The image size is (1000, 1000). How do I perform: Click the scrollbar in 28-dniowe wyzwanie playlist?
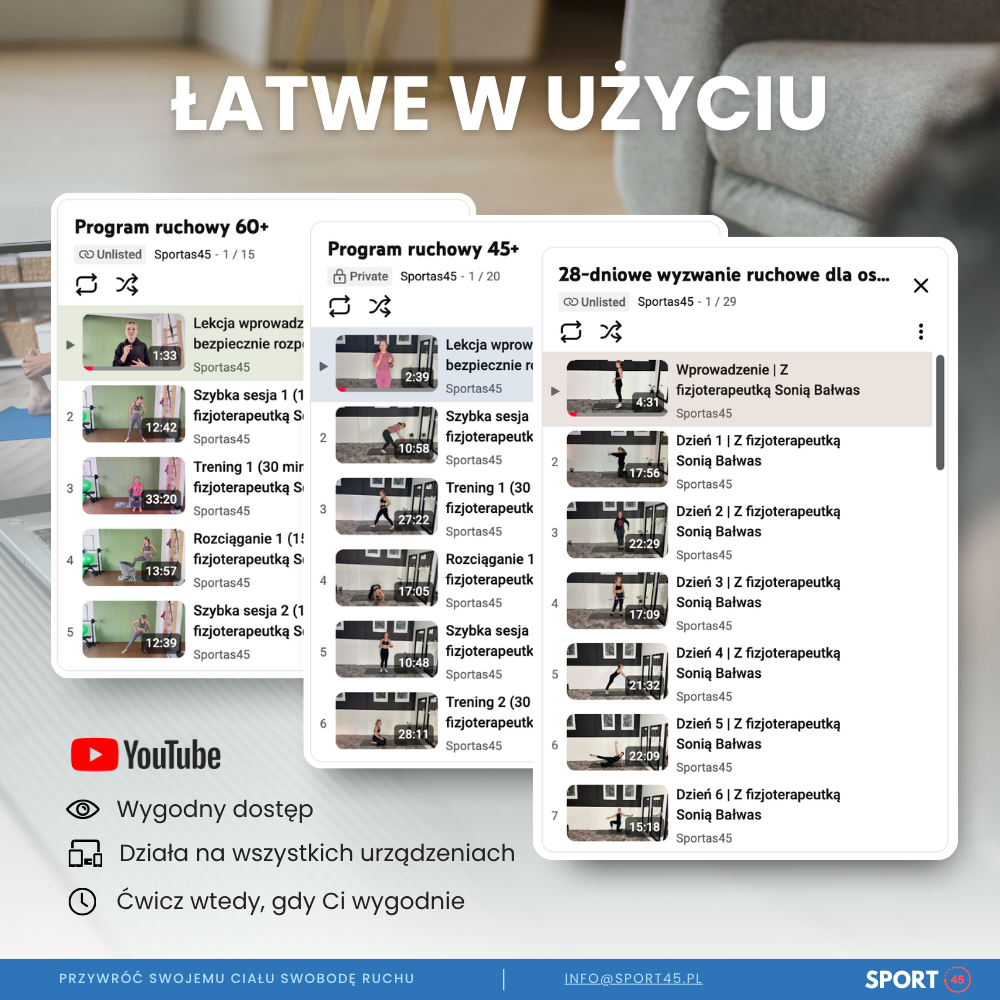click(939, 413)
